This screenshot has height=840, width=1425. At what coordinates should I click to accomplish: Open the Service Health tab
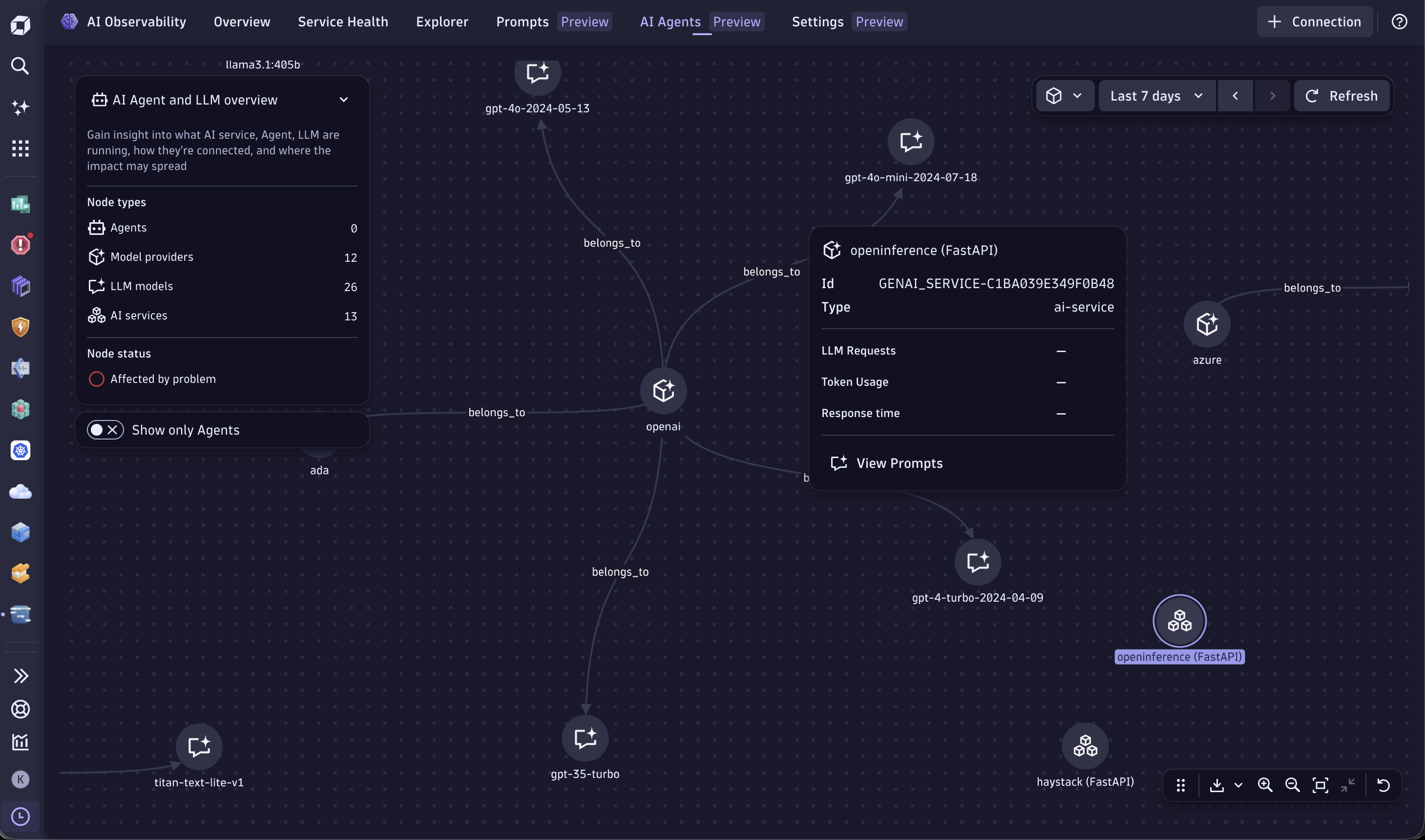343,21
